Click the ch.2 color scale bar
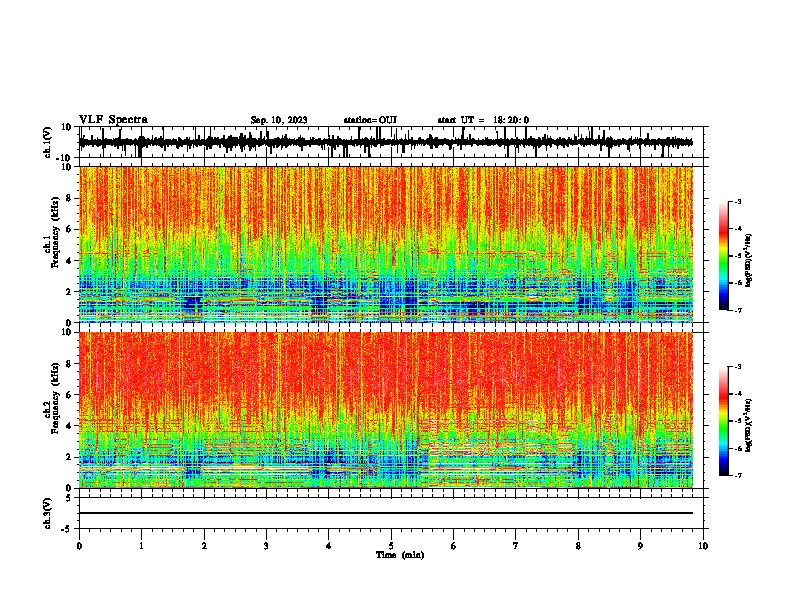792x612 pixels. pyautogui.click(x=723, y=421)
